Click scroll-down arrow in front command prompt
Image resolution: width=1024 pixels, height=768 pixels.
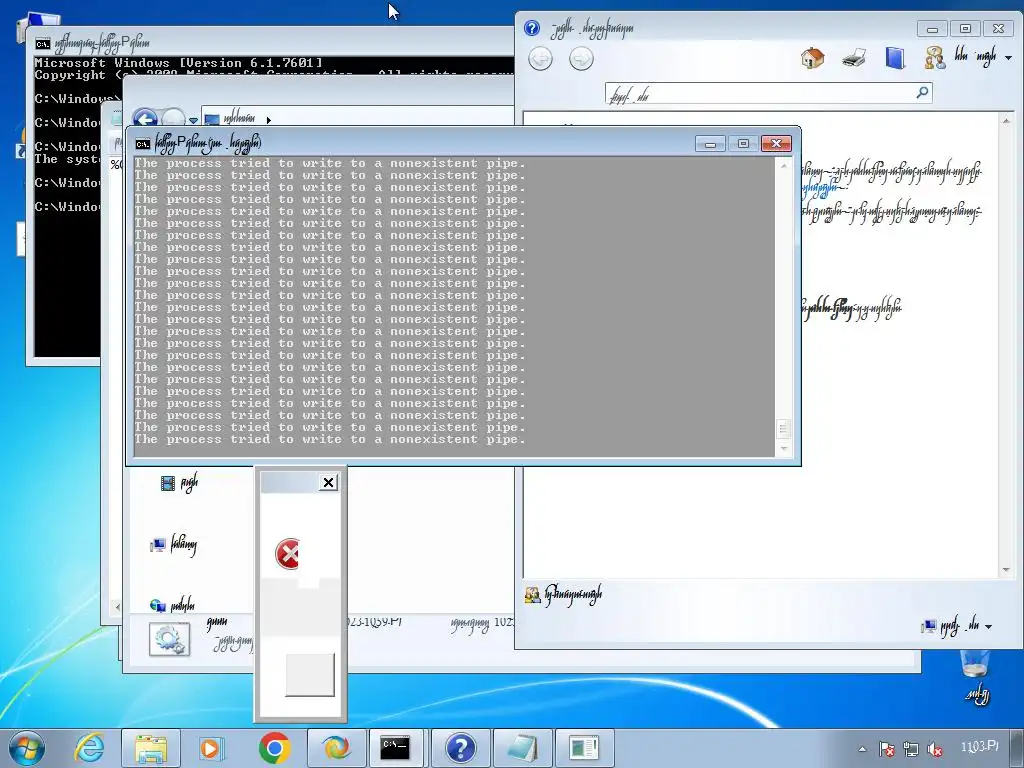(784, 449)
